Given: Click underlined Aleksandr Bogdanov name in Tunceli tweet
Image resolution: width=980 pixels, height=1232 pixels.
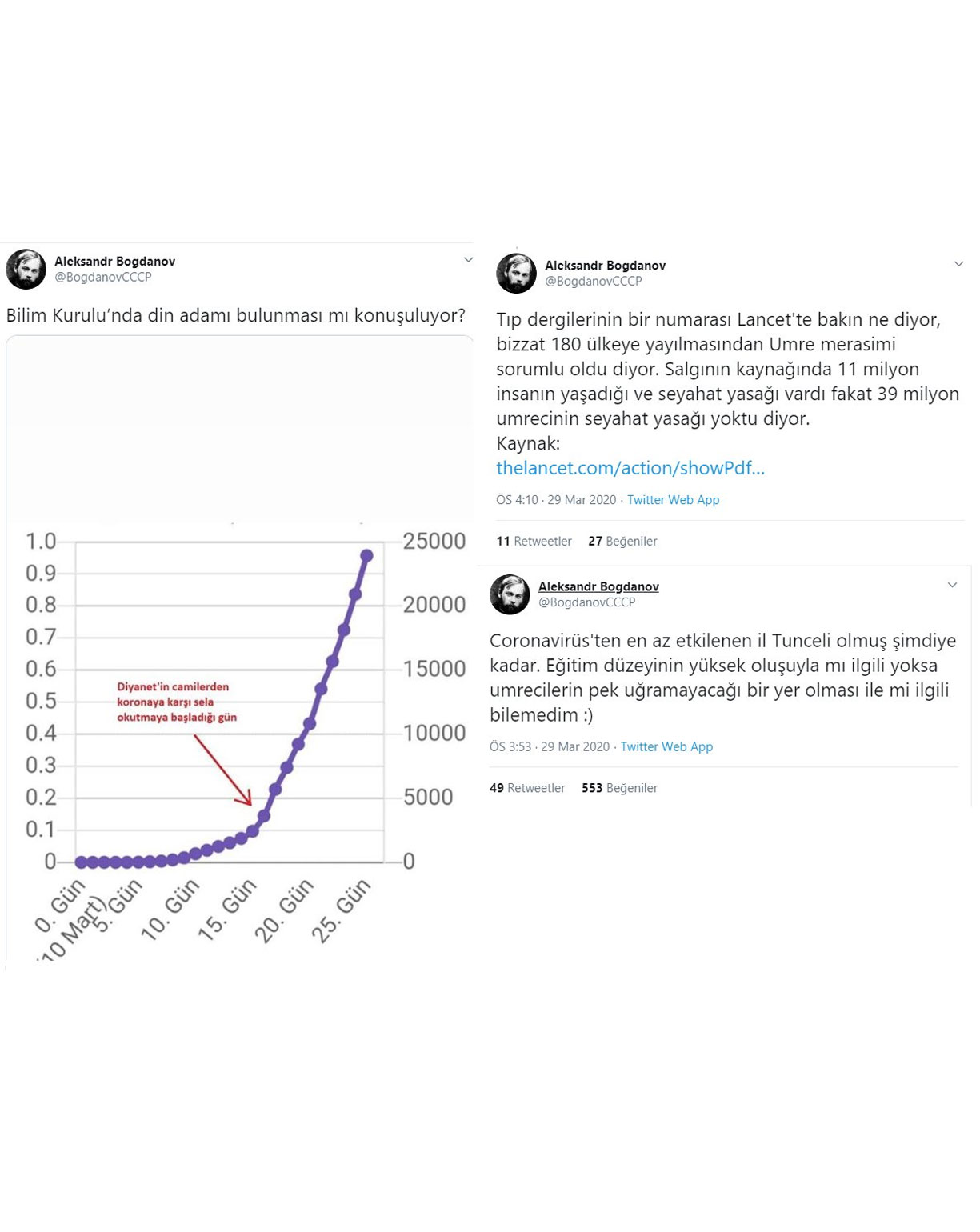Looking at the screenshot, I should [x=598, y=586].
